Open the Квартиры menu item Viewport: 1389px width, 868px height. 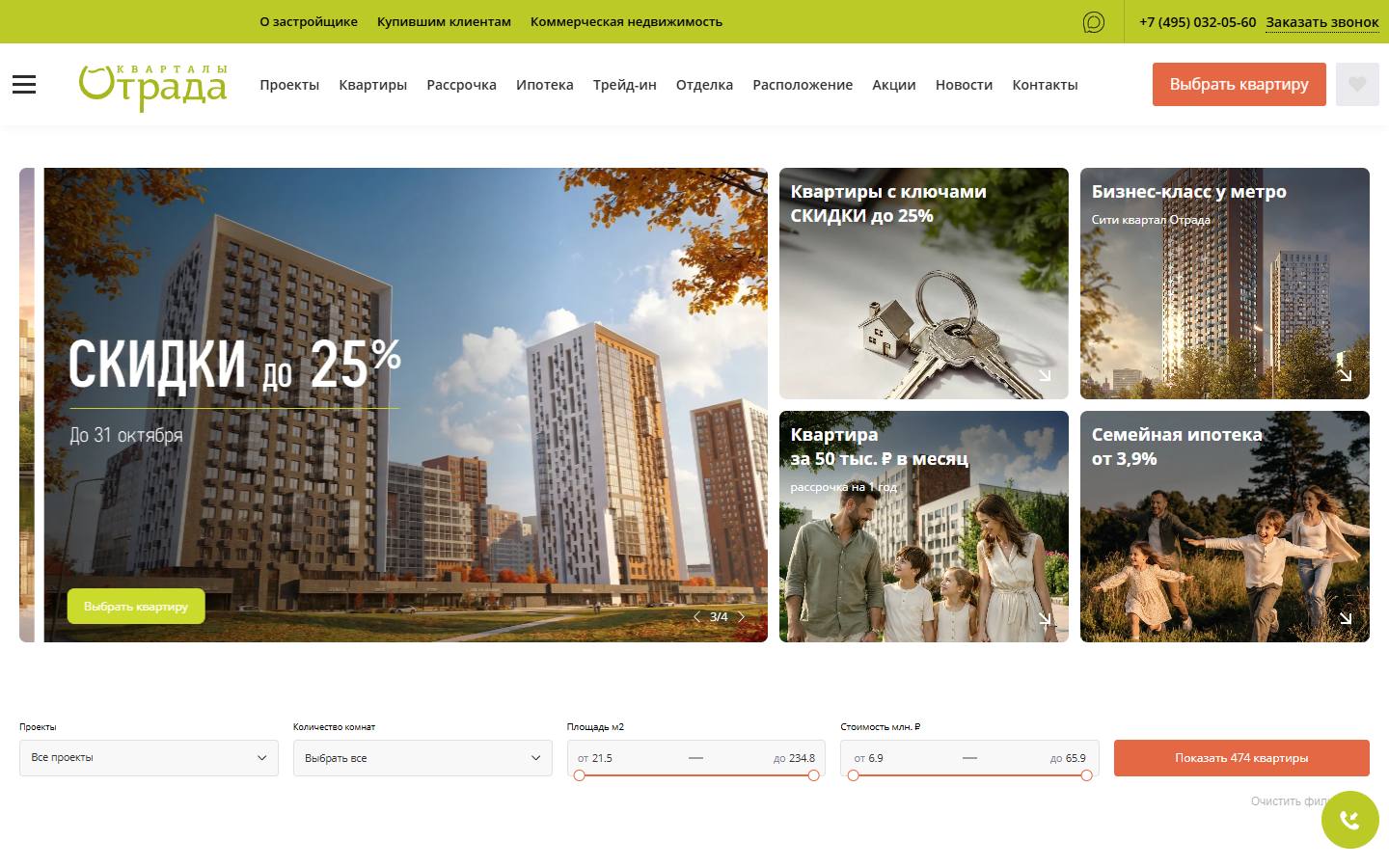click(372, 85)
